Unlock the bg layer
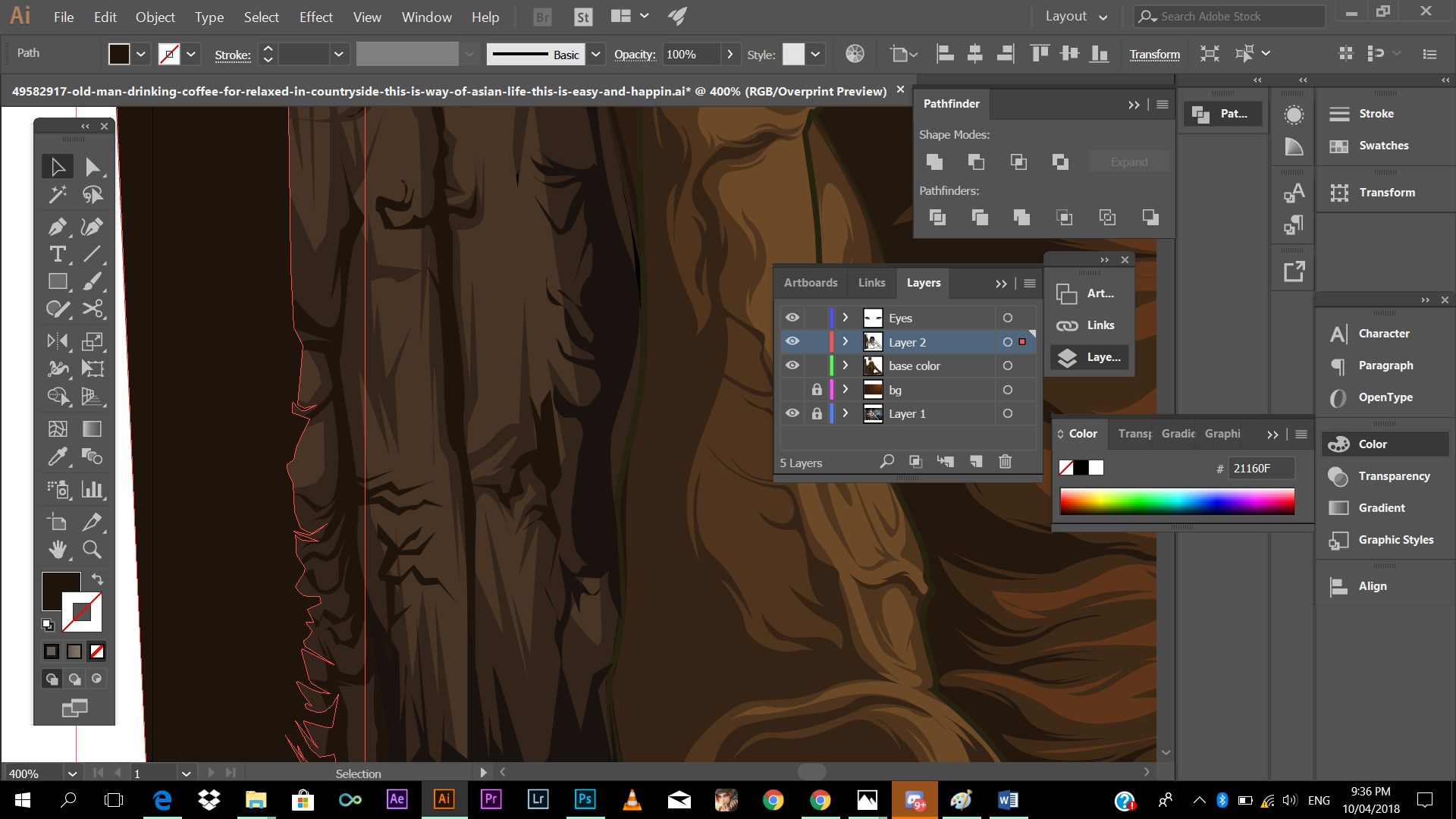 817,390
